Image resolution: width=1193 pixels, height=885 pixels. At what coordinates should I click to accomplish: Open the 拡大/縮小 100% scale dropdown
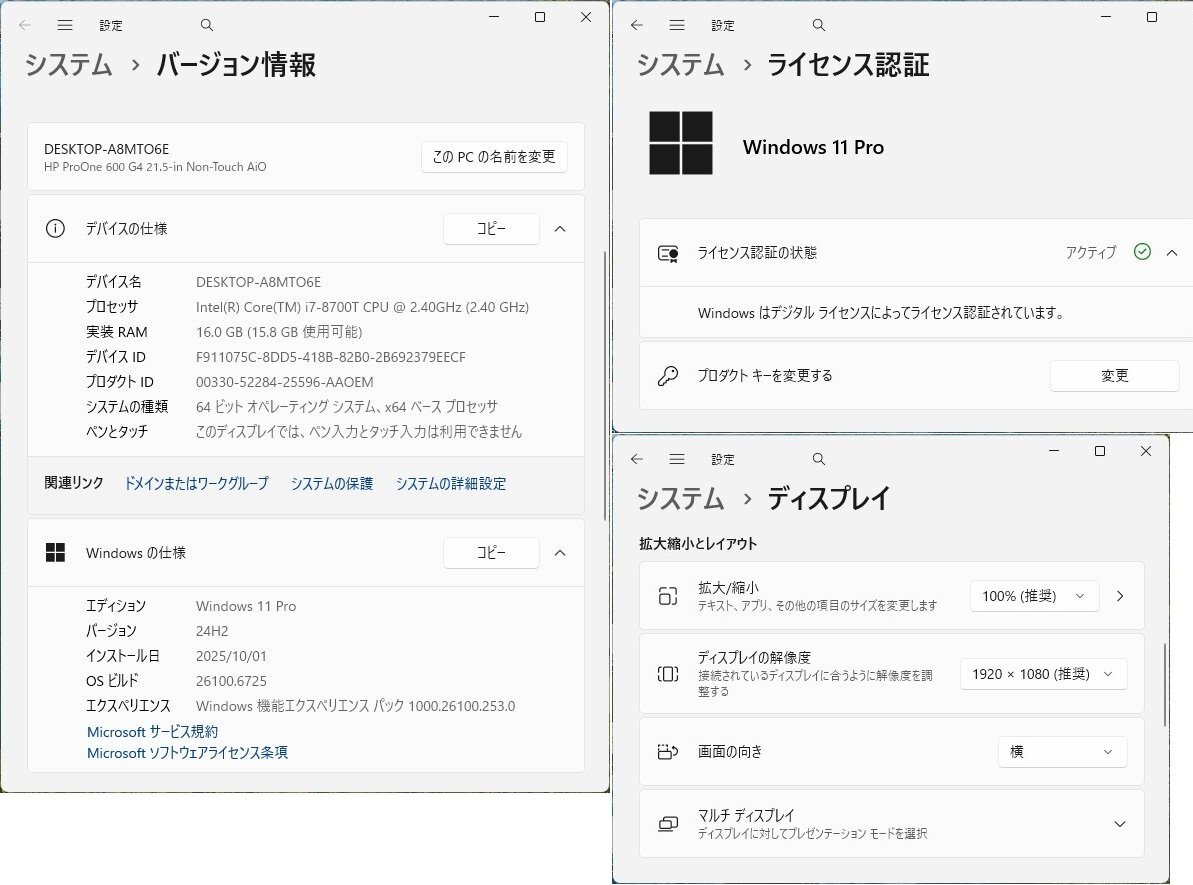[1034, 596]
